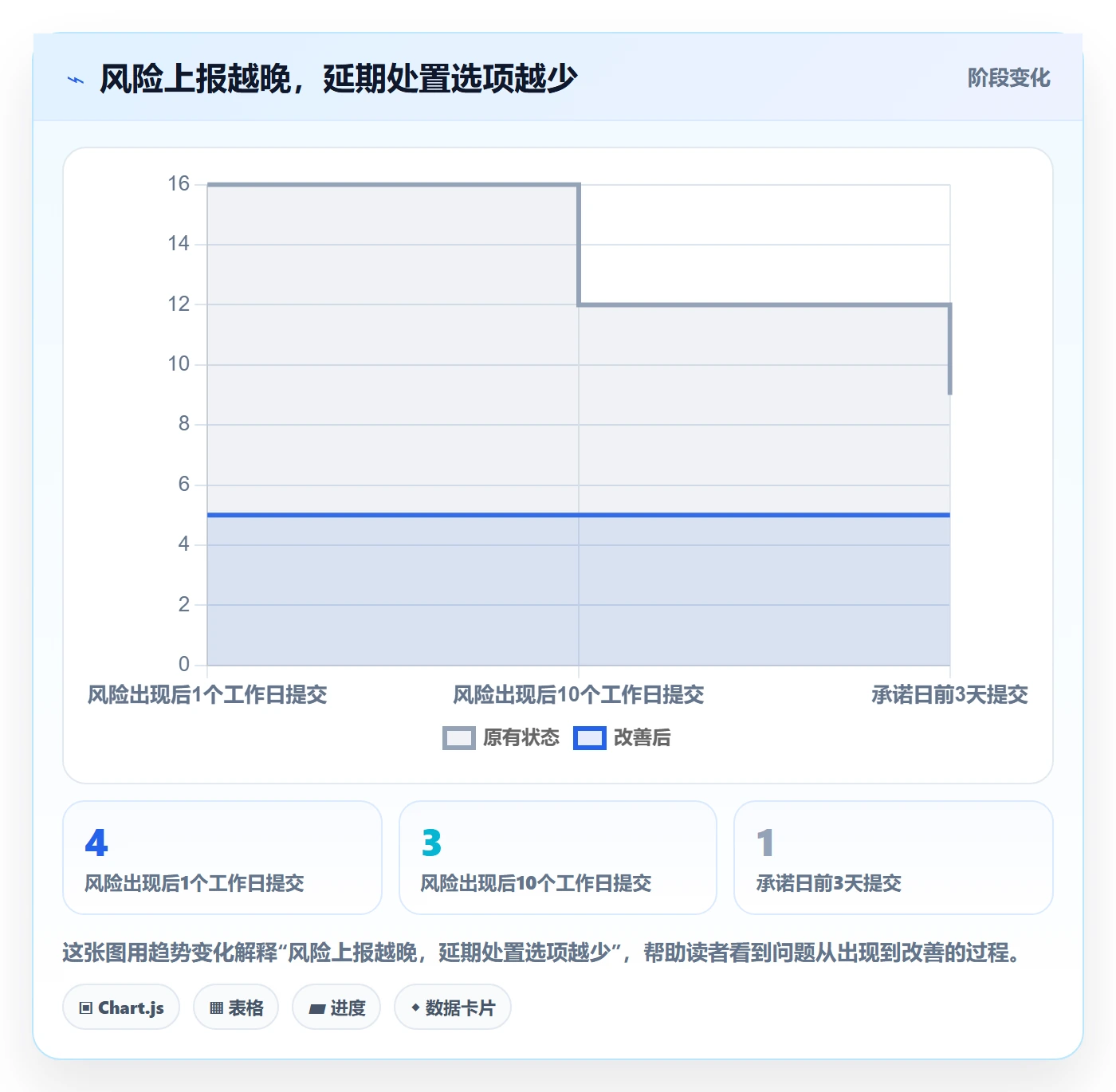Select the card showing value 1
The height and width of the screenshot is (1092, 1116).
tap(894, 858)
